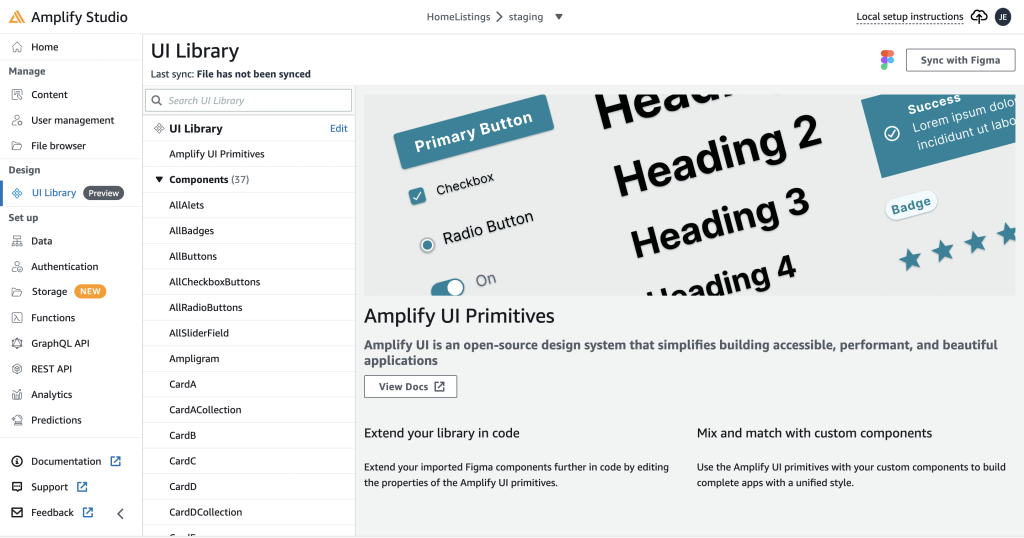Click the GraphQL API icon
Viewport: 1024px width, 538px height.
(17, 343)
